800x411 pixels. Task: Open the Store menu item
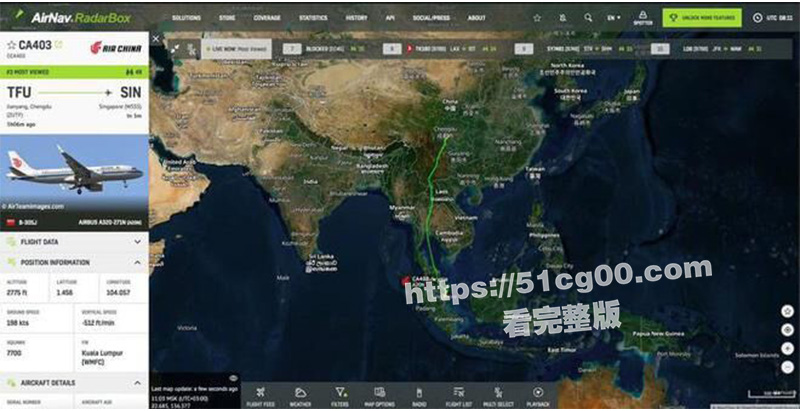[x=227, y=18]
